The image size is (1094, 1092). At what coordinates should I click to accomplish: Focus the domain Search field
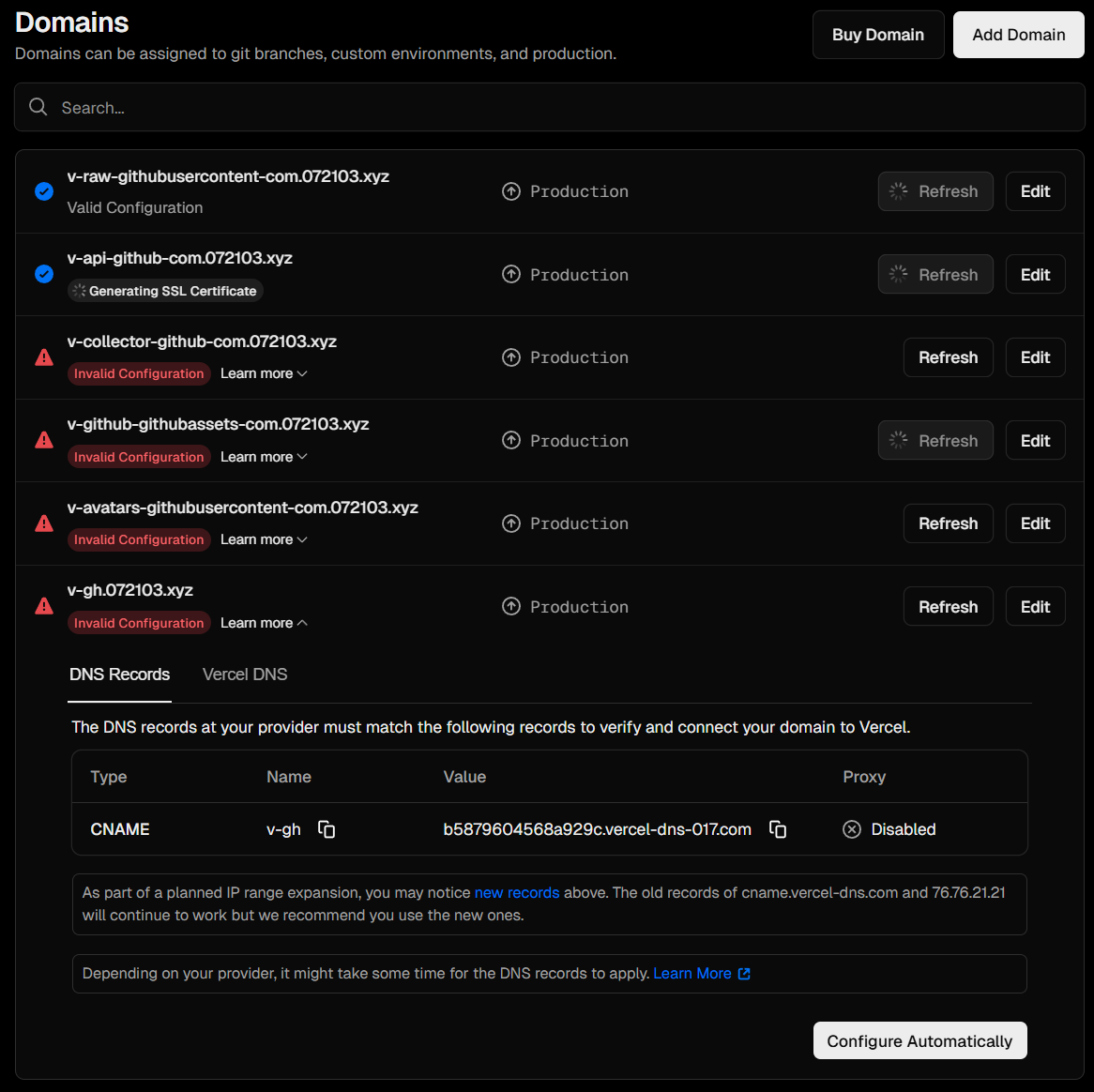pos(563,108)
